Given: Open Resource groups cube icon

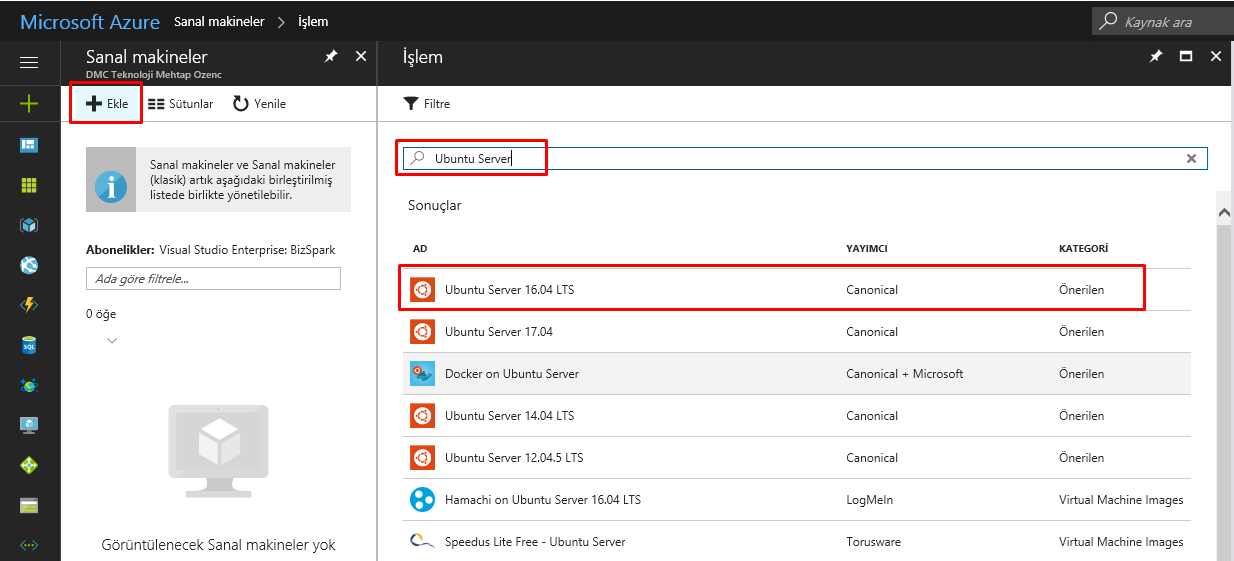Looking at the screenshot, I should pos(29,226).
